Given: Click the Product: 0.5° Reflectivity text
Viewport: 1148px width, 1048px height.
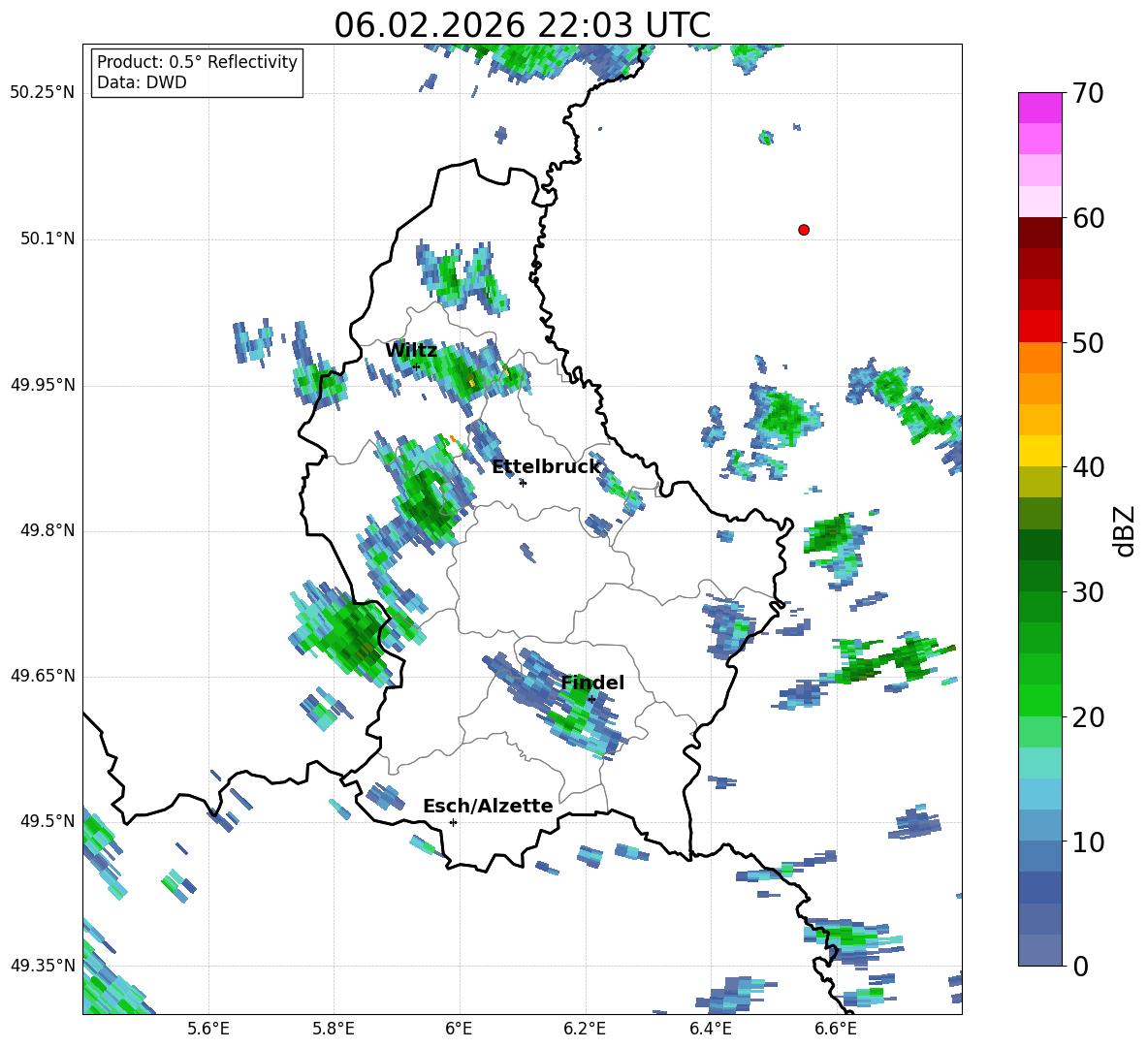Looking at the screenshot, I should tap(197, 62).
